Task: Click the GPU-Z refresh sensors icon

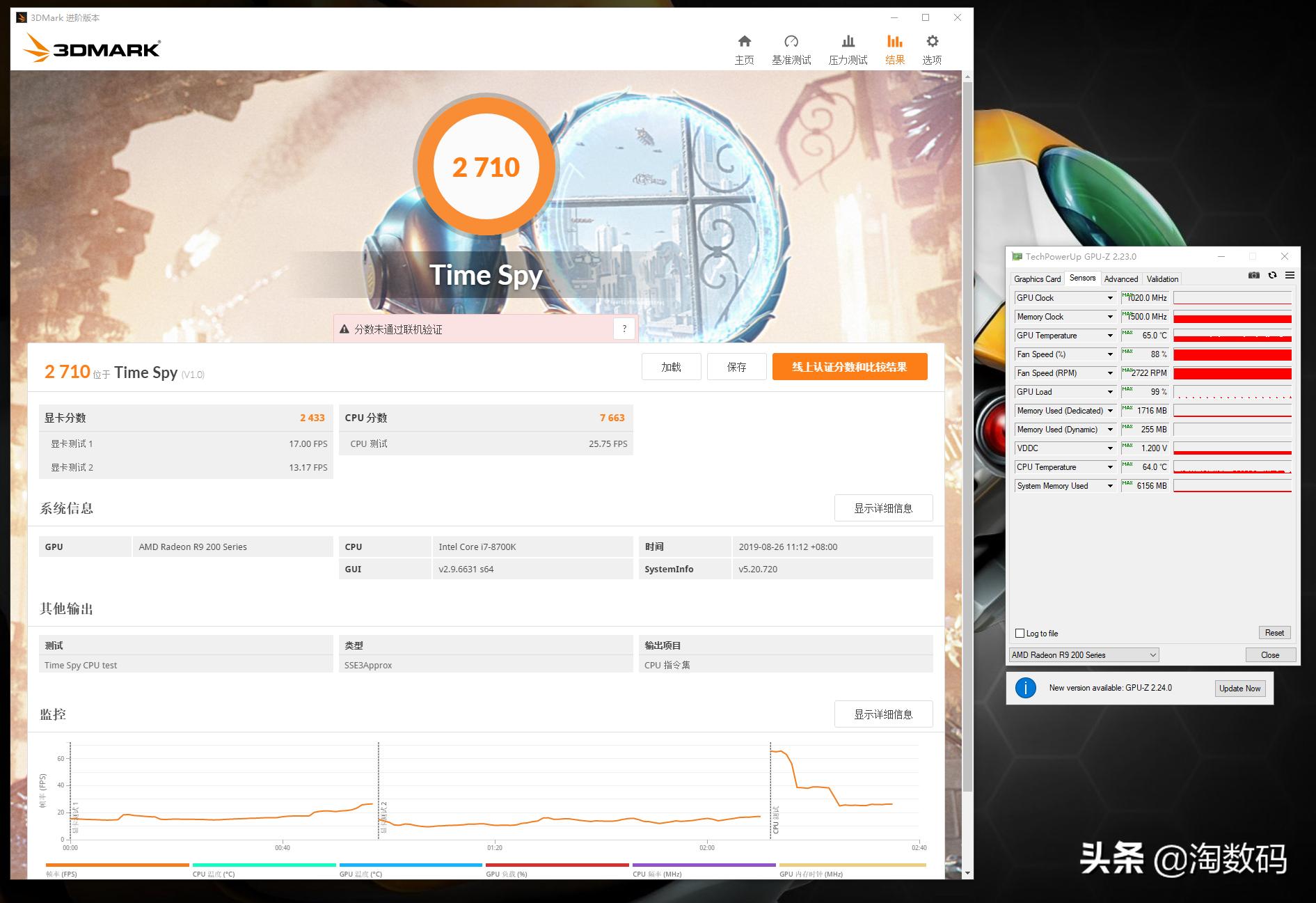Action: 1273,275
